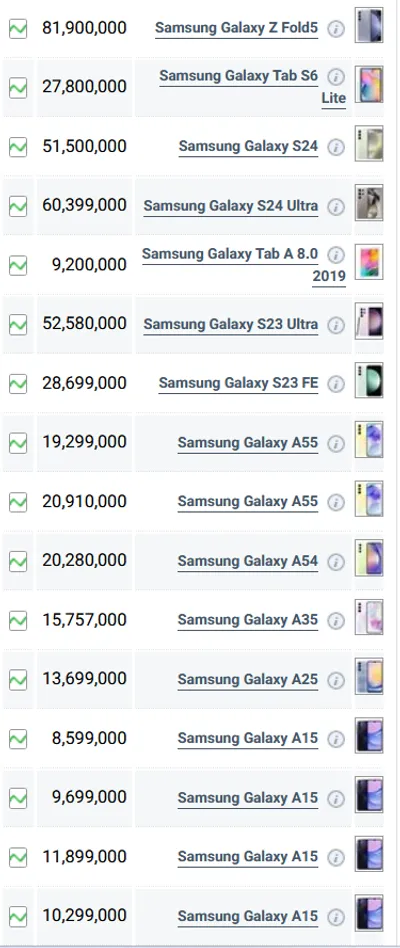Click Galaxy S24 product thumbnail
The width and height of the screenshot is (400, 948).
369,144
